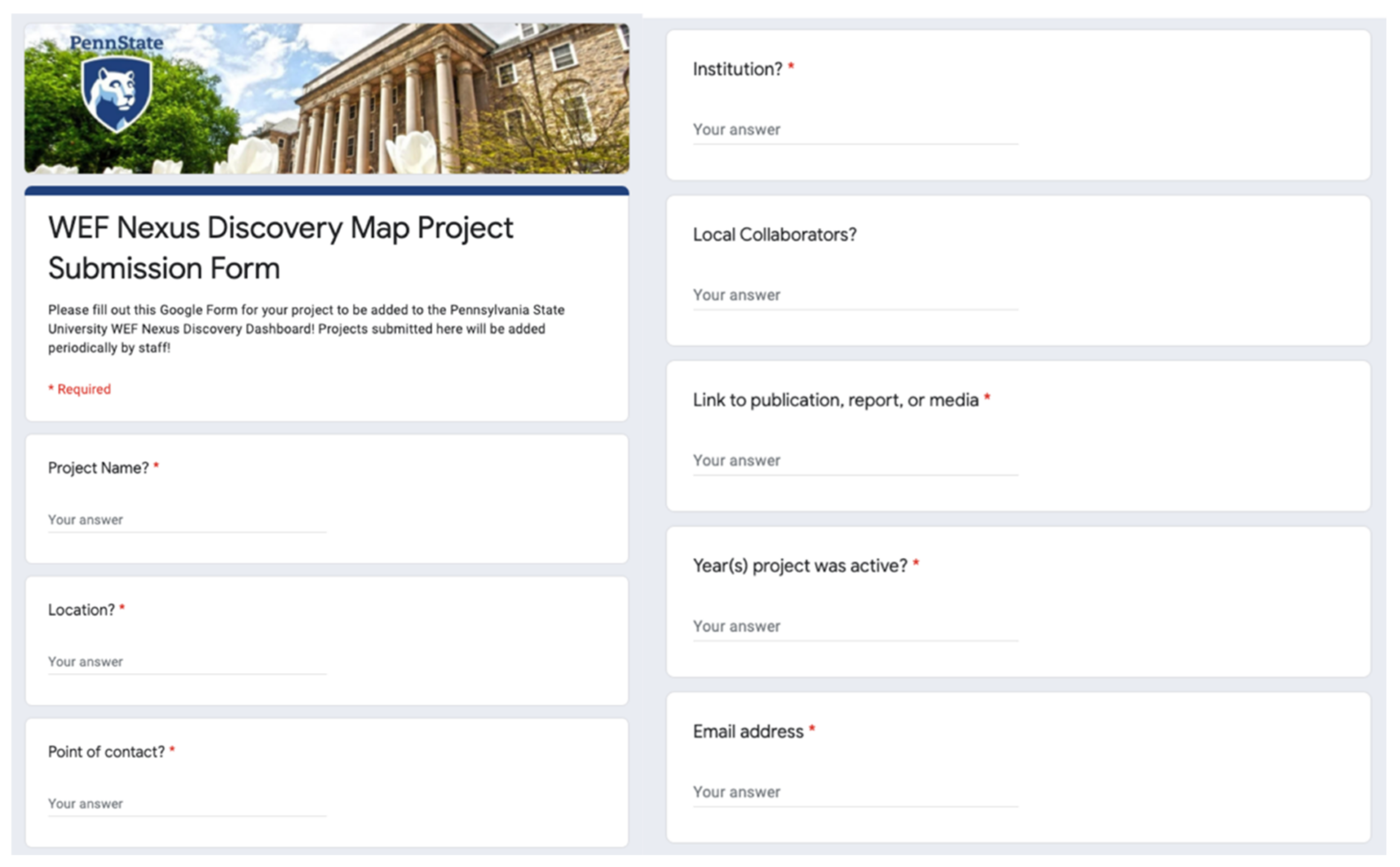Screen dimensions: 1400x867
Task: Click the Institution question label
Action: coord(737,69)
